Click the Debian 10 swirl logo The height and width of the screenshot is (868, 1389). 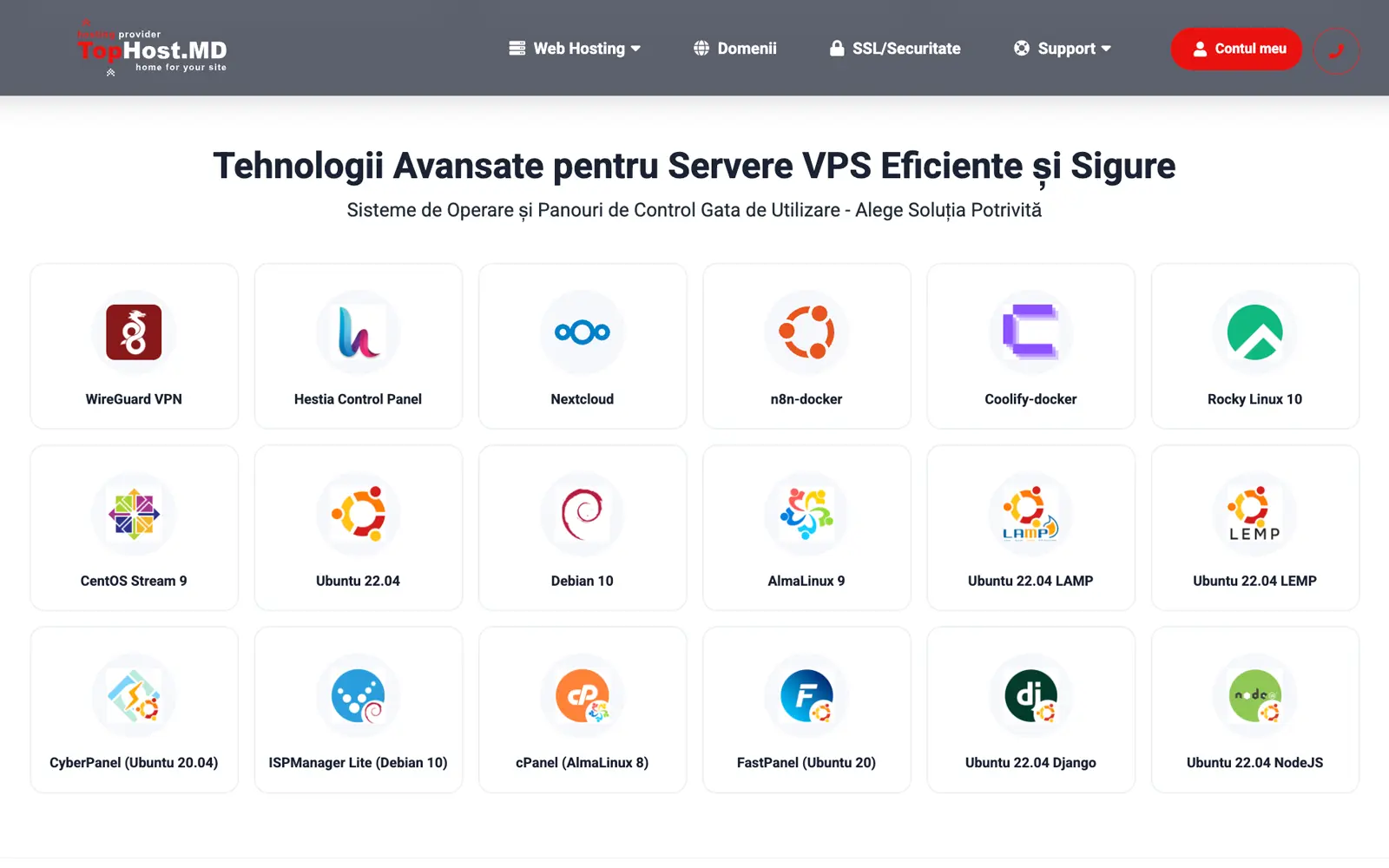pyautogui.click(x=583, y=514)
